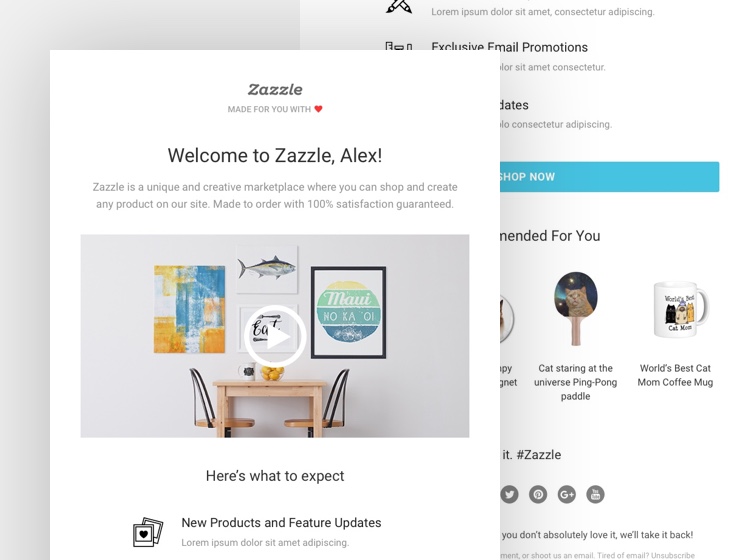Open the Pinterest social icon
Screen dimensions: 750x560
point(538,494)
